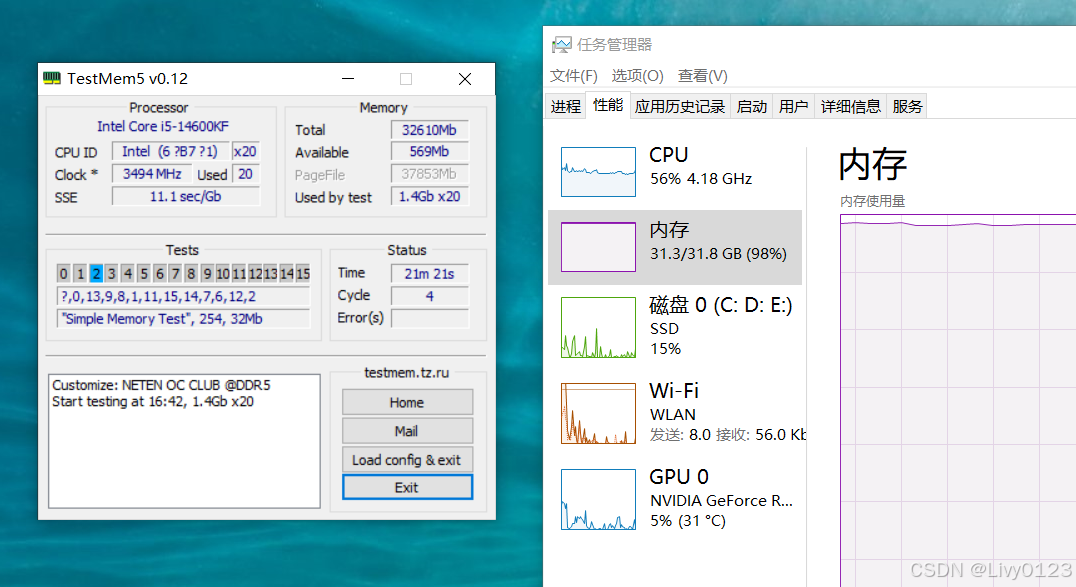Click the PageFile 37853Mb value
1076x587 pixels.
pyautogui.click(x=429, y=174)
